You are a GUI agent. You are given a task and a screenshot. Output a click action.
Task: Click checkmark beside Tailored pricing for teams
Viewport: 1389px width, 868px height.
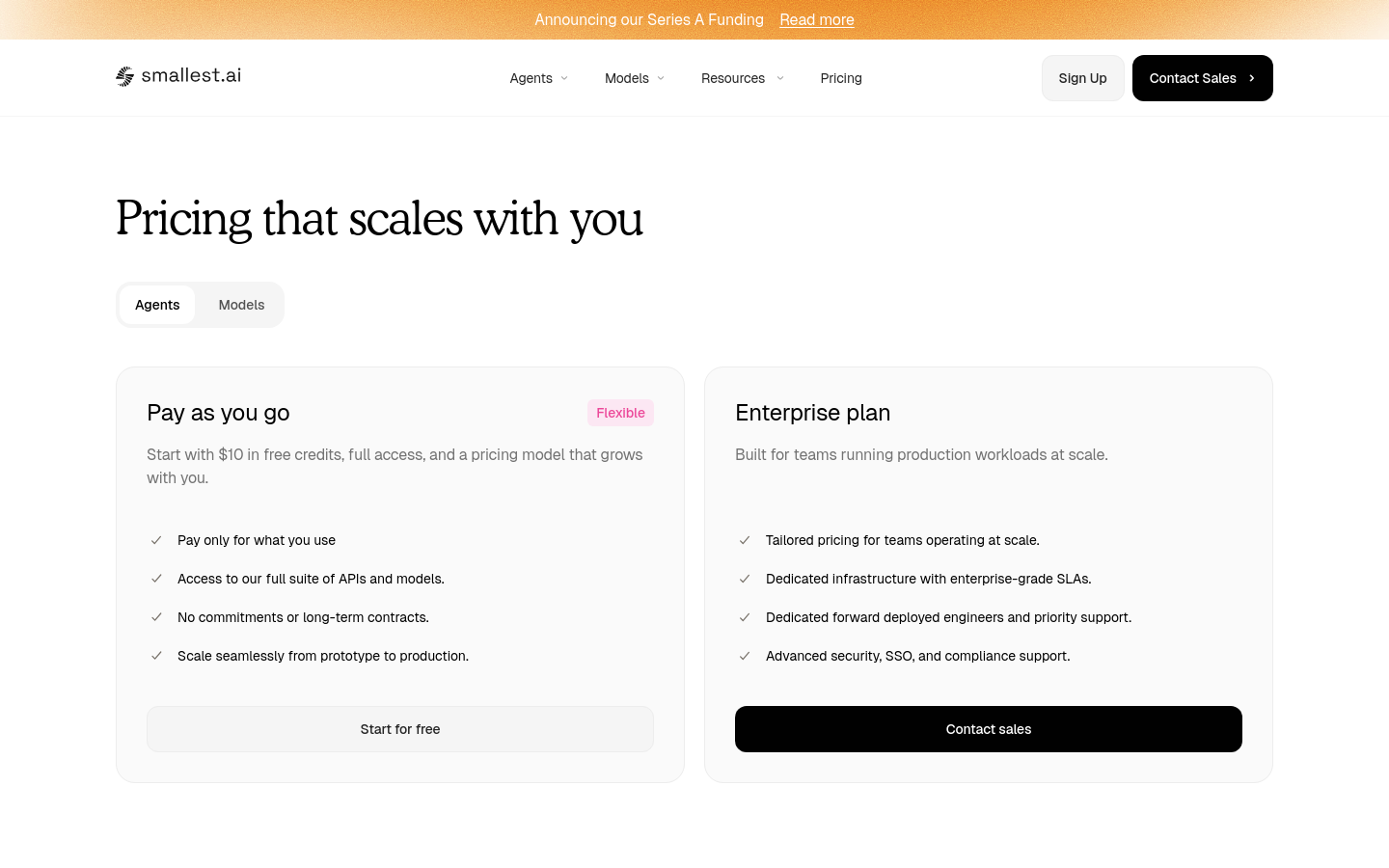click(x=745, y=540)
